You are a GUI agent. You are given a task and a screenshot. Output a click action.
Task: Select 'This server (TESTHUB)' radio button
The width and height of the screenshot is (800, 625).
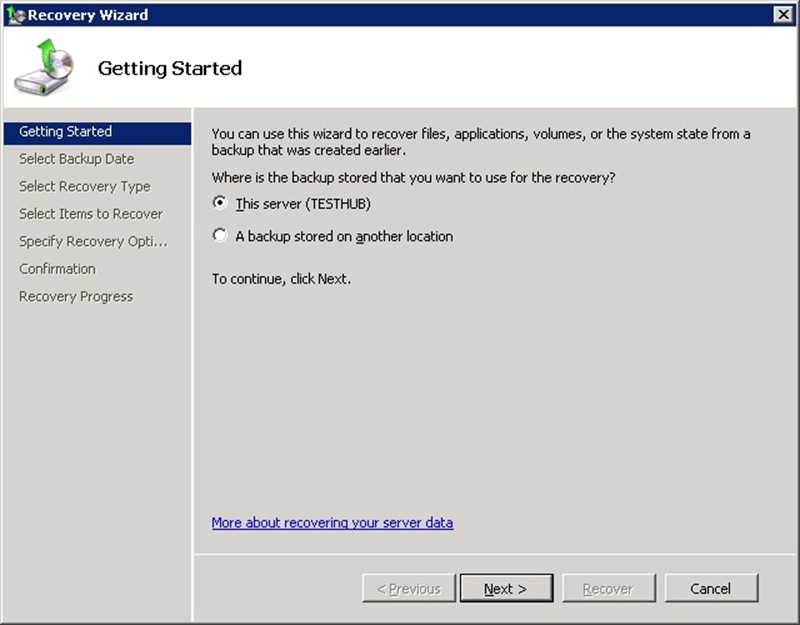point(220,204)
